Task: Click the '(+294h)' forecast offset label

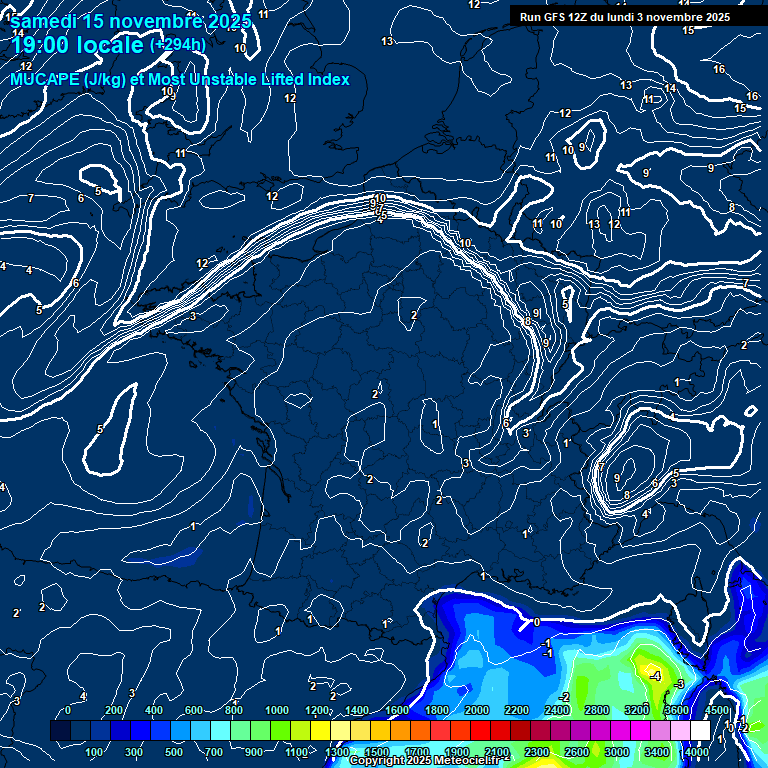Action: coord(177,45)
